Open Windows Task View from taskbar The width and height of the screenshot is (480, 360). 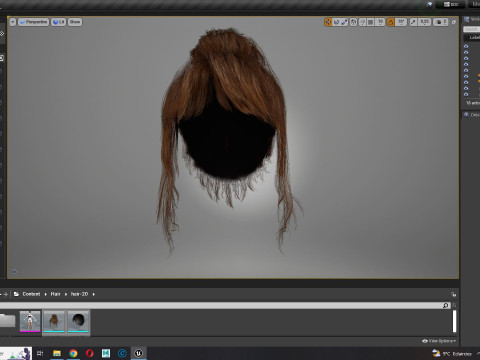pyautogui.click(x=40, y=353)
